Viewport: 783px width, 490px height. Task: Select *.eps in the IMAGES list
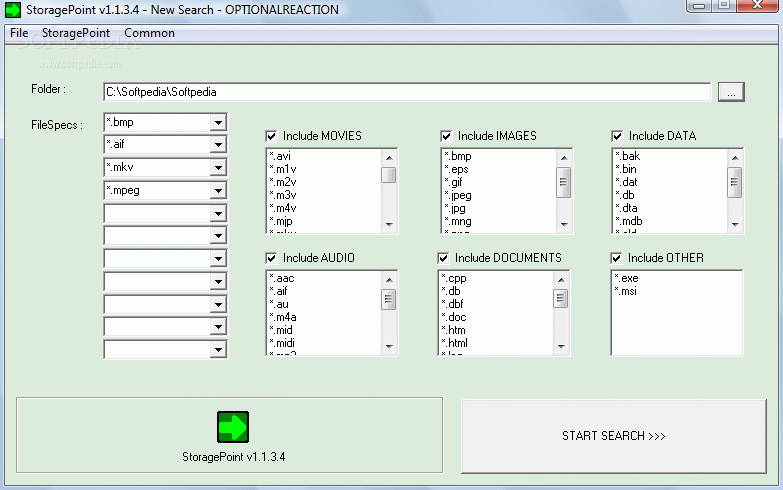(x=456, y=169)
